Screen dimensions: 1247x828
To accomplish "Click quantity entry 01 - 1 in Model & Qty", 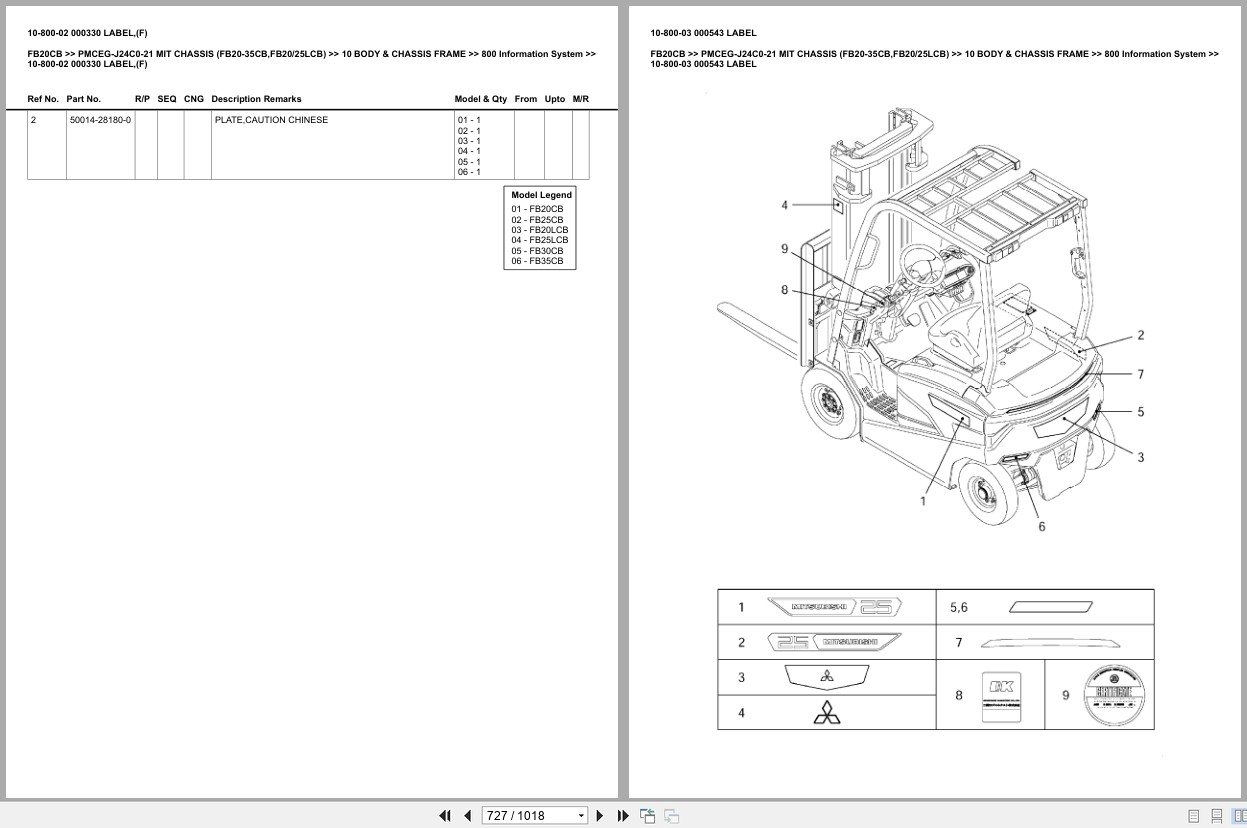I will click(469, 120).
